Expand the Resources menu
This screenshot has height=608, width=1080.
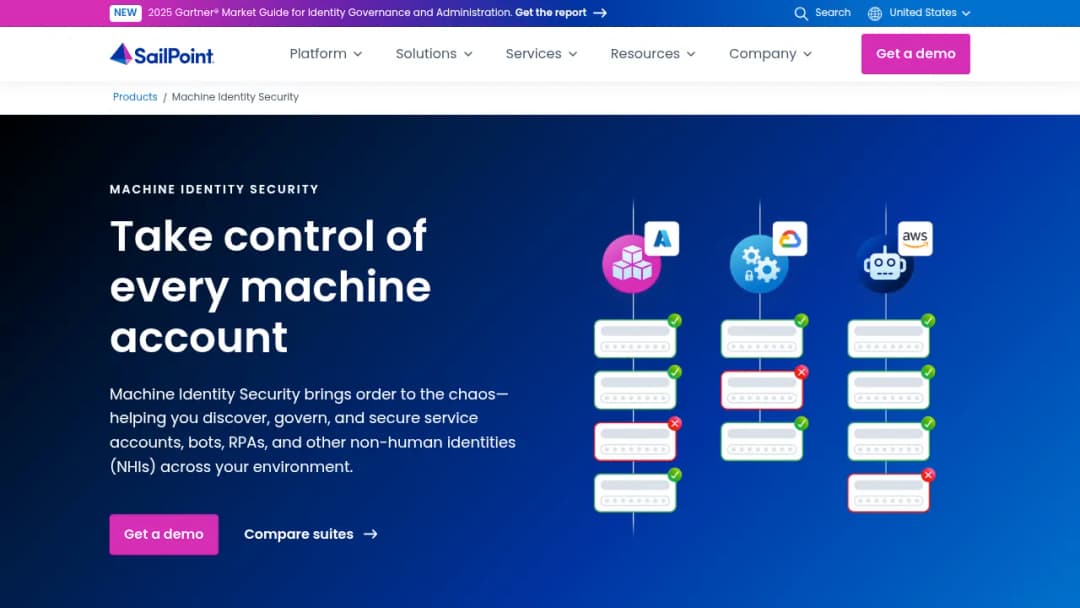pos(653,54)
